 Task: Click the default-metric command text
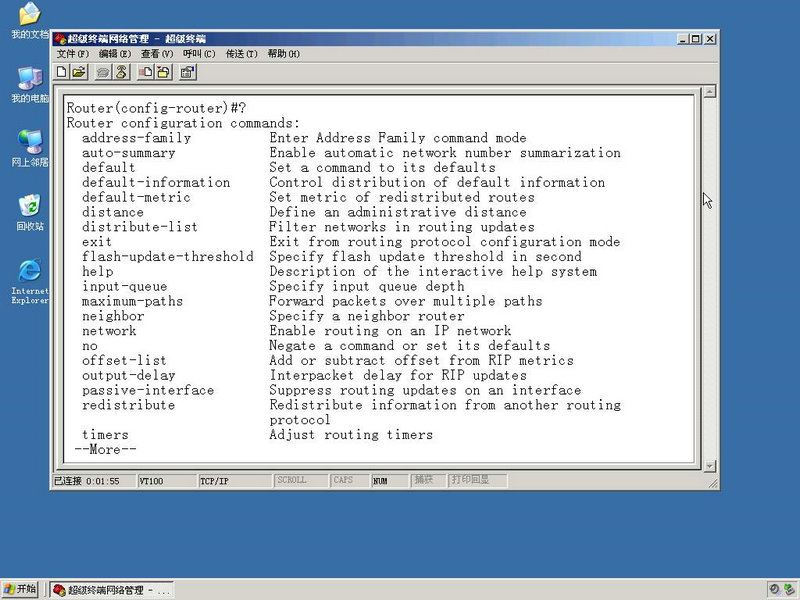pos(136,197)
